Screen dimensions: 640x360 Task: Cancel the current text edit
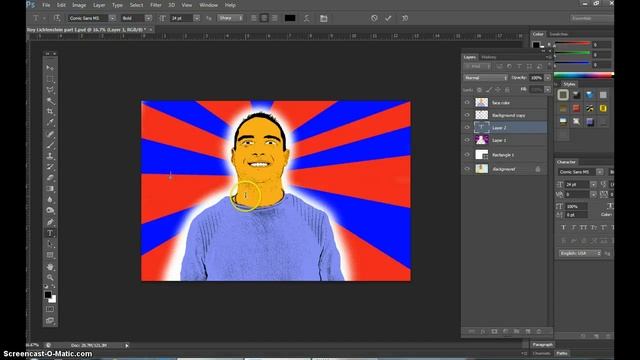(374, 18)
